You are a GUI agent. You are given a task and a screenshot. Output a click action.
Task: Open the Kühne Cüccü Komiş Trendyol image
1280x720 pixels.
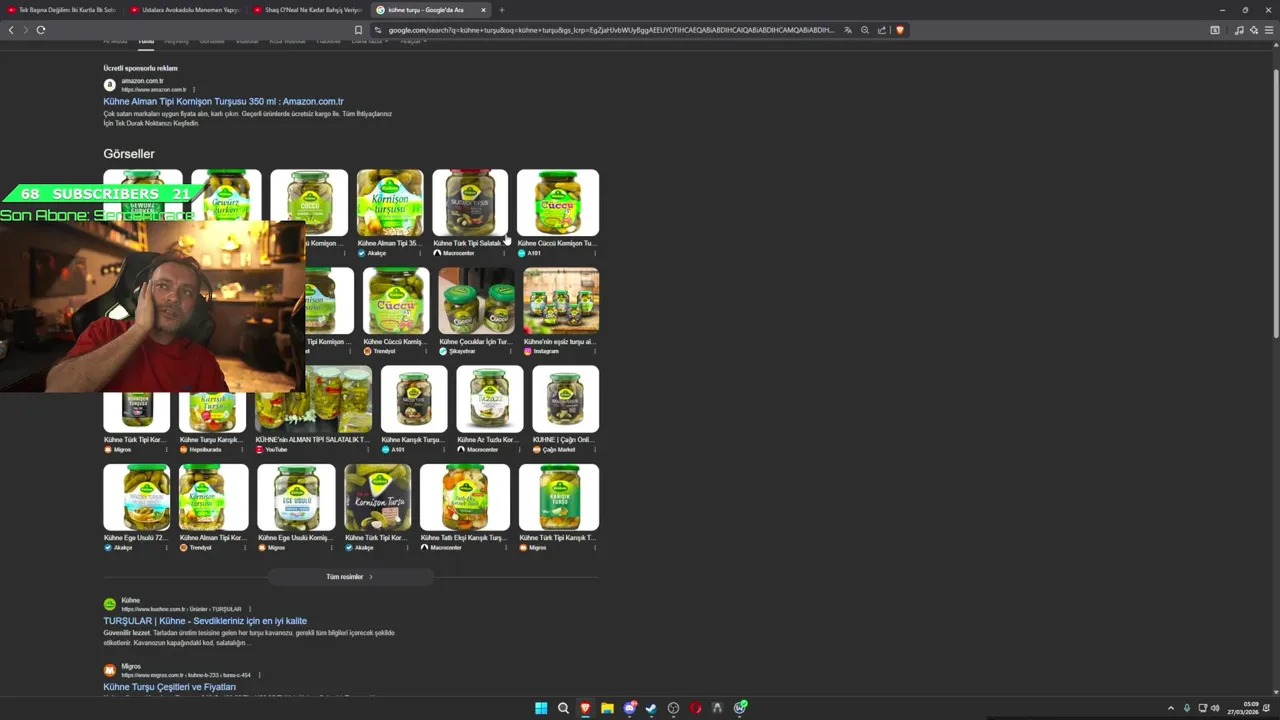point(396,300)
